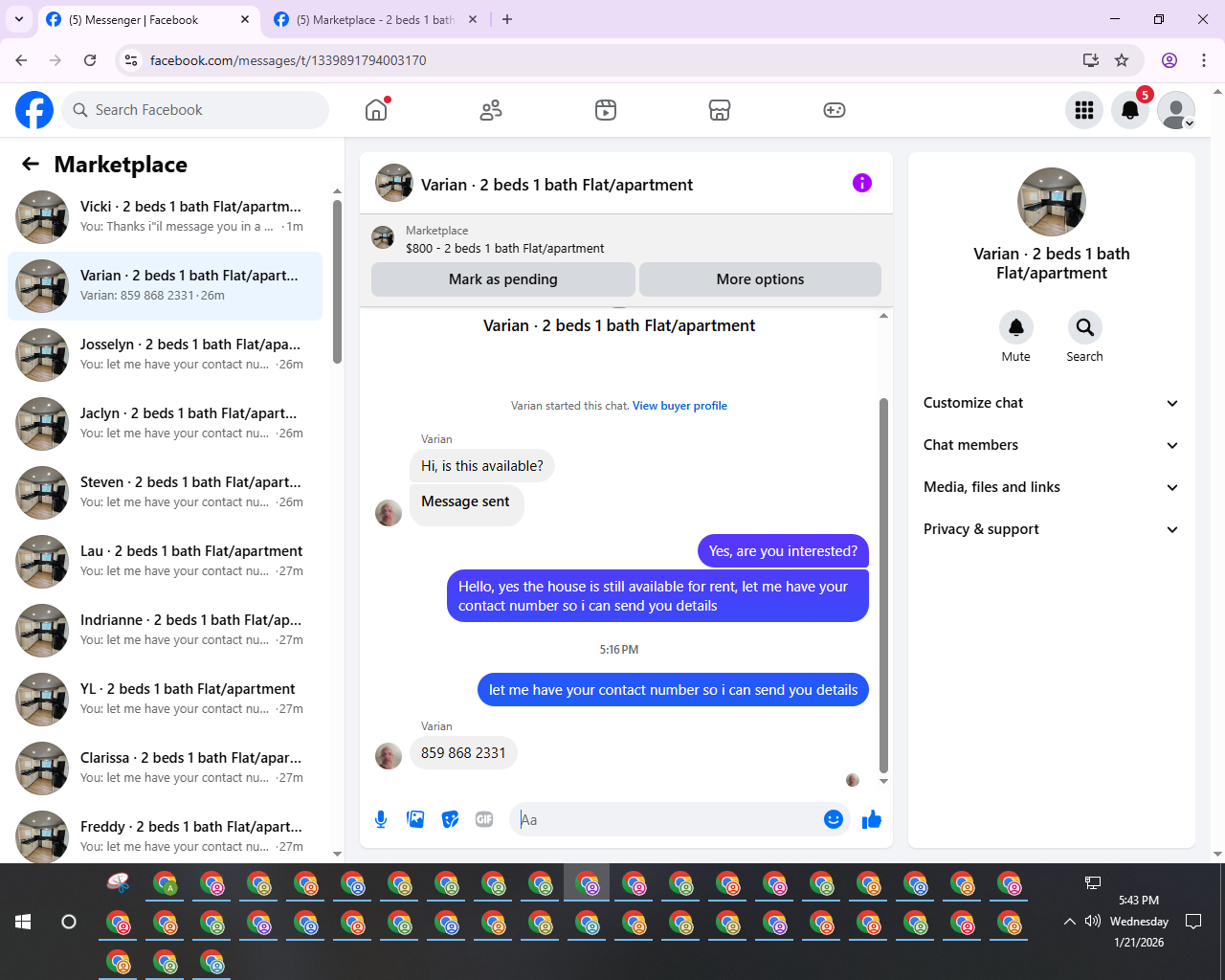Open the Windows Start button
Screen dimensions: 1225x980
[x=23, y=922]
